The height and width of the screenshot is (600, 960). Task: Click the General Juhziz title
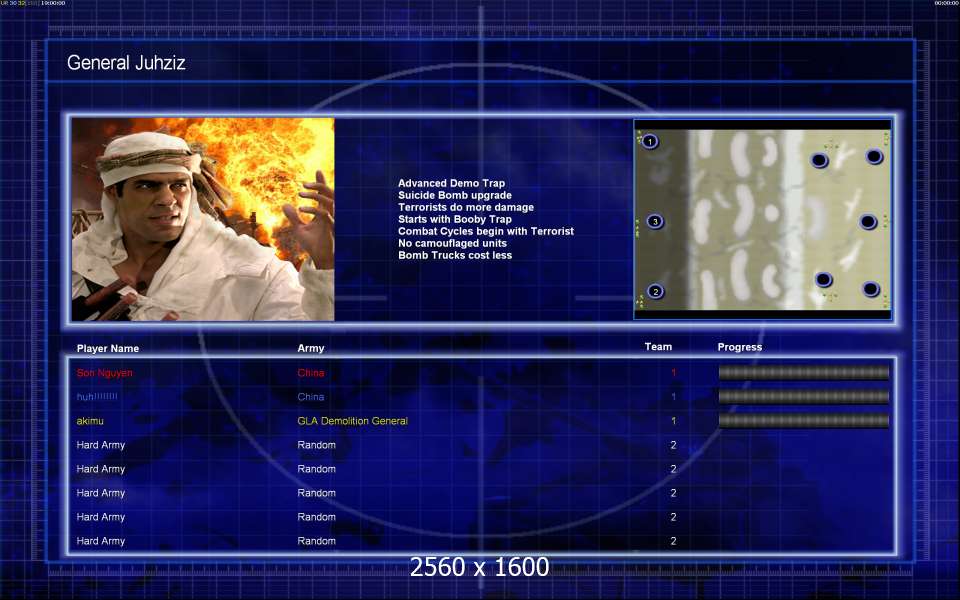(126, 62)
